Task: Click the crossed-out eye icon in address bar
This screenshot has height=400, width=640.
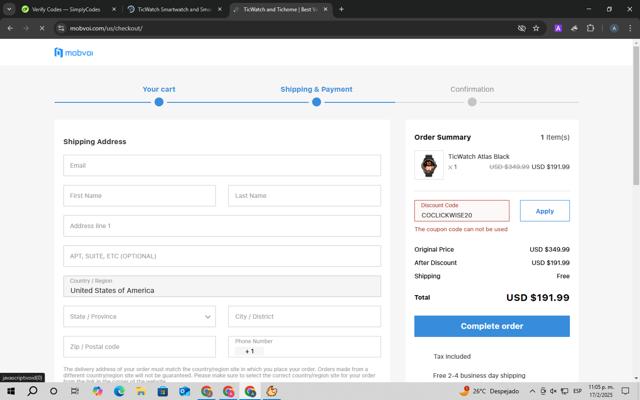Action: (522, 28)
